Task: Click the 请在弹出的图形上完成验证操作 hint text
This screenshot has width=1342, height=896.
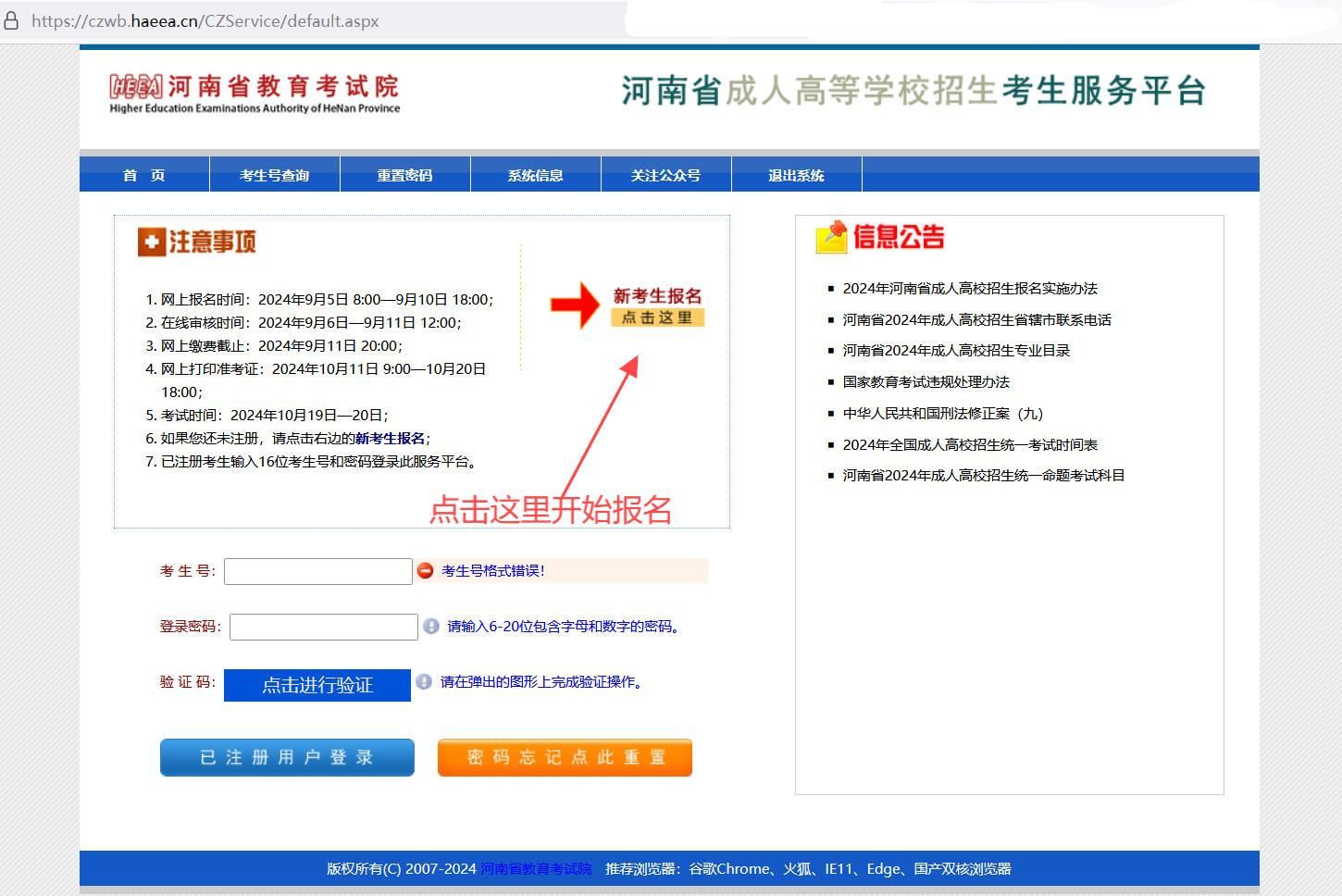Action: tap(543, 682)
